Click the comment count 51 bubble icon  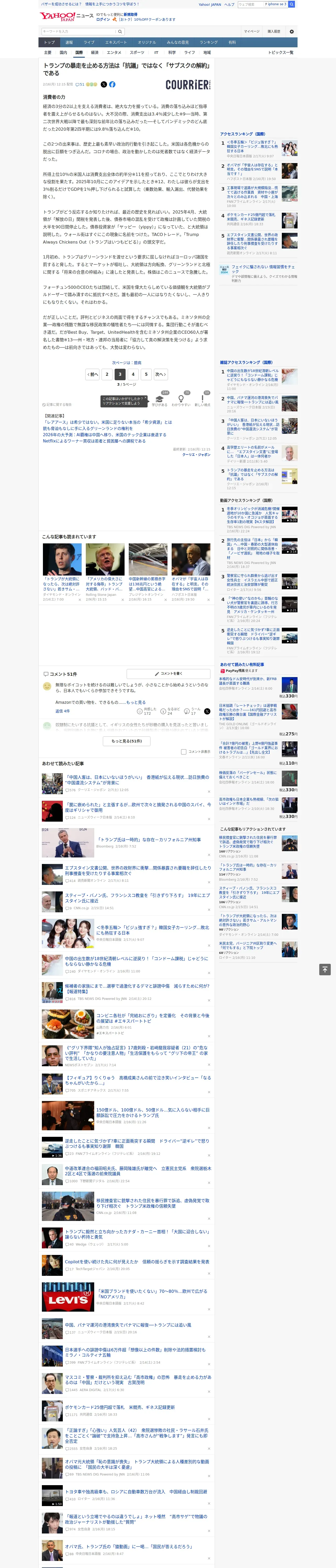point(80,85)
